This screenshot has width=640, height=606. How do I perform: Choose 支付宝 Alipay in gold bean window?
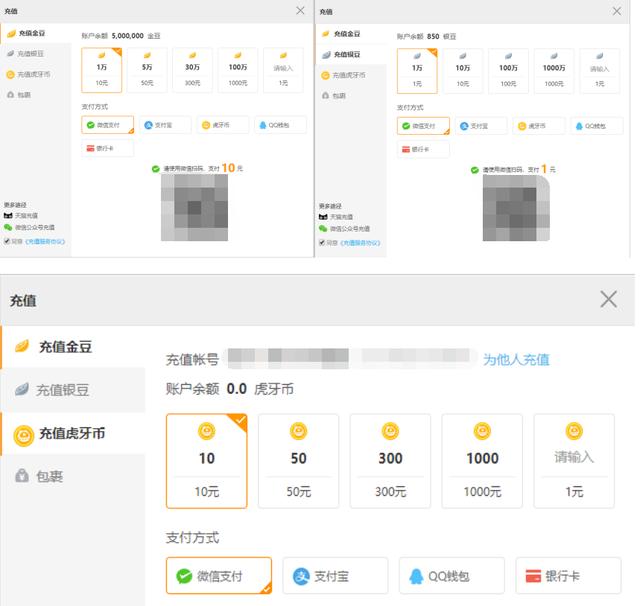point(165,125)
